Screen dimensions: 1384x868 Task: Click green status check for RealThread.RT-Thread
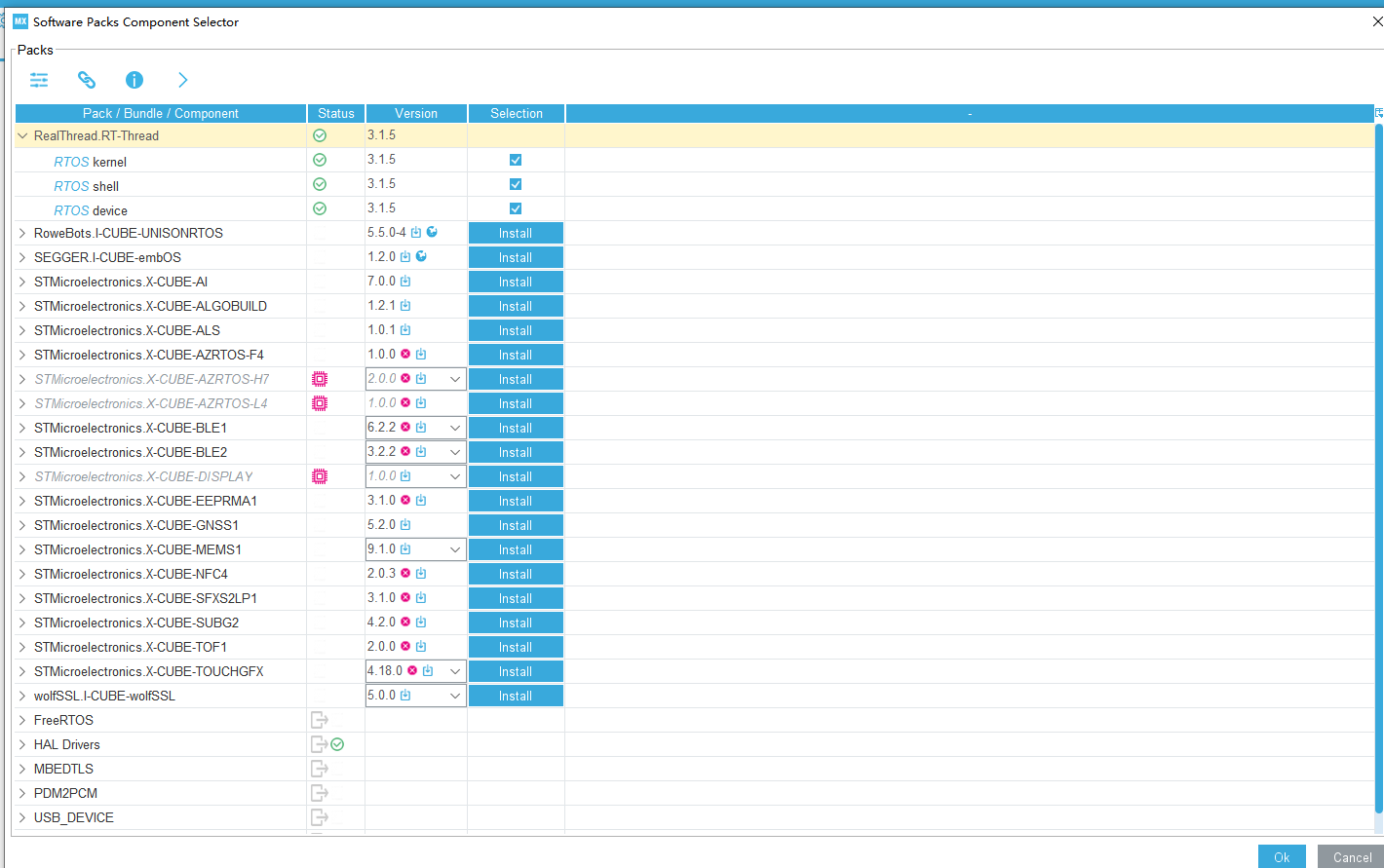(x=320, y=135)
